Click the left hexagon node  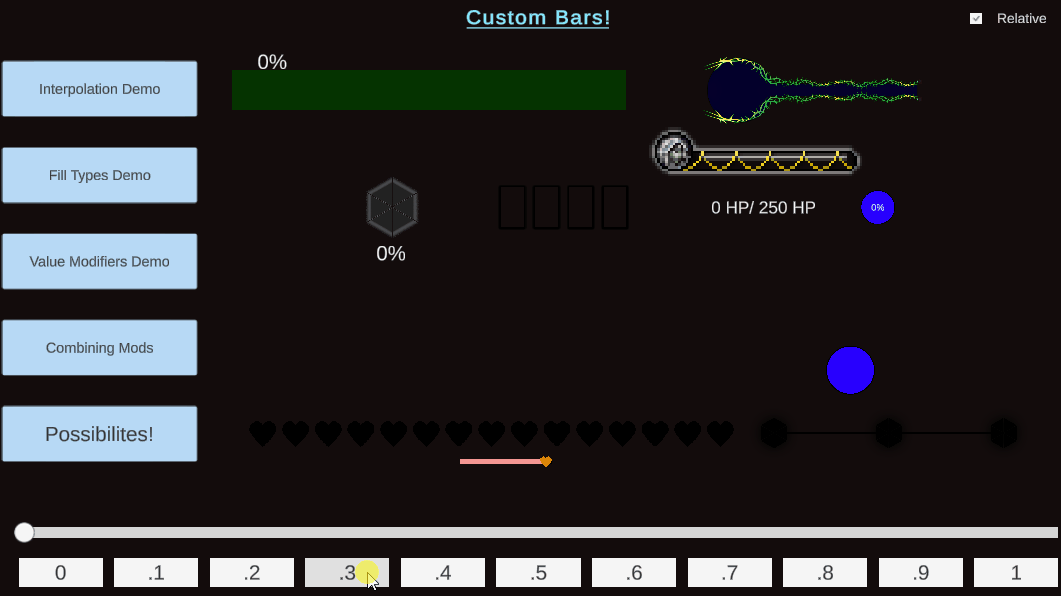tap(774, 433)
